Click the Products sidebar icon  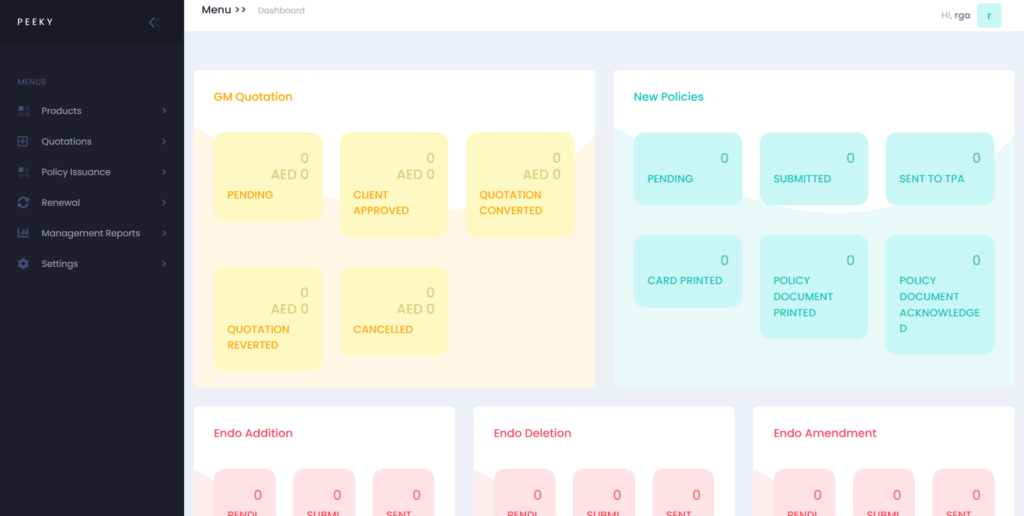(23, 111)
